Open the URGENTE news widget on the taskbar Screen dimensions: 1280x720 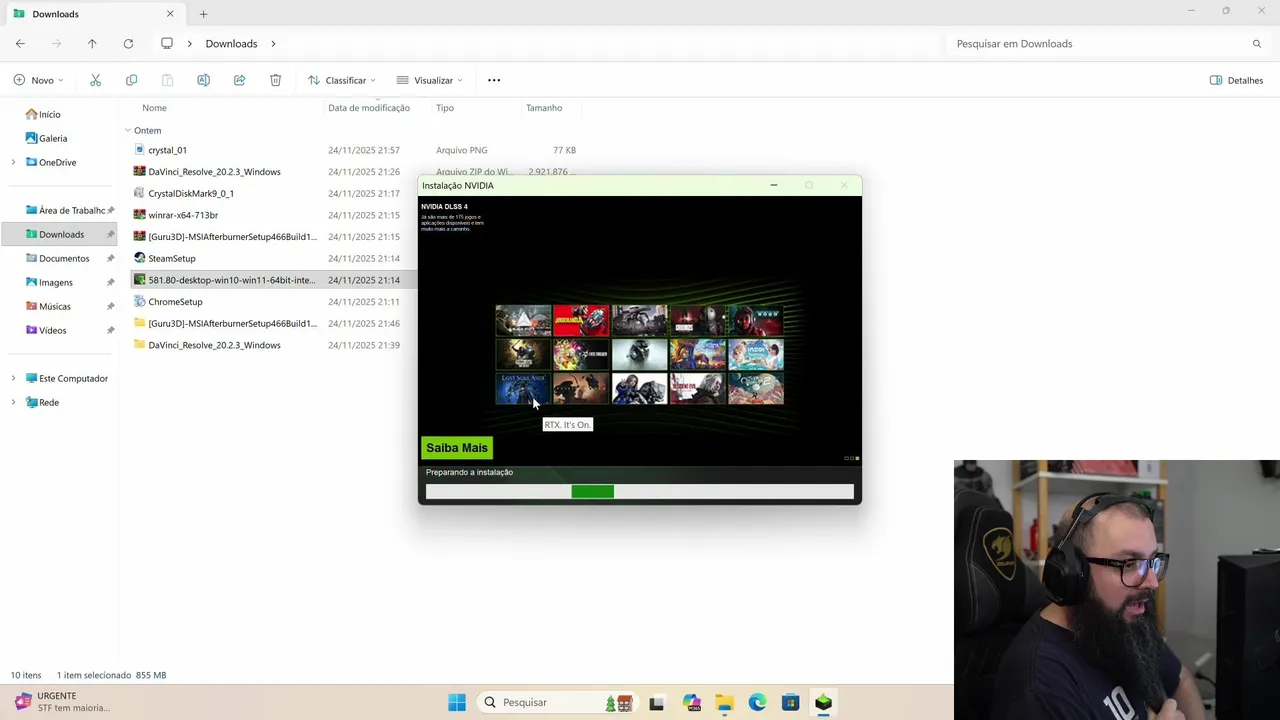click(x=62, y=702)
